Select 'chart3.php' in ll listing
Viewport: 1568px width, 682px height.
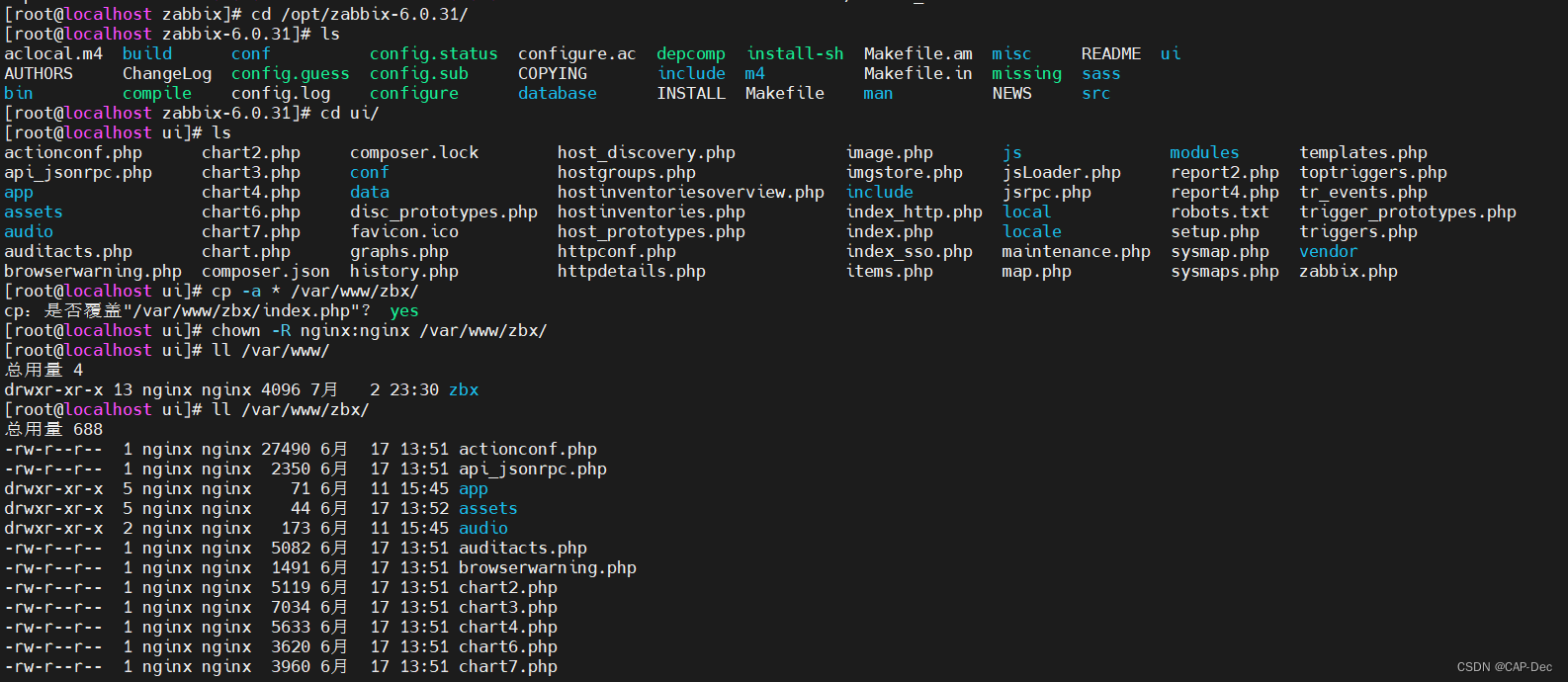(508, 607)
